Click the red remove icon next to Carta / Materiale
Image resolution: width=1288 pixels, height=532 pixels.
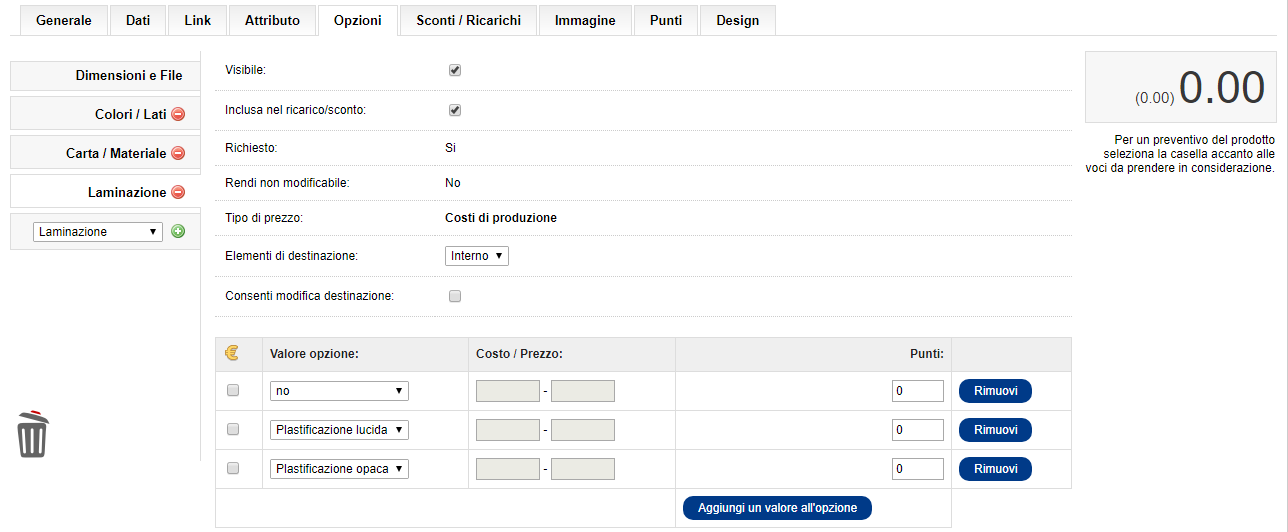pos(178,153)
